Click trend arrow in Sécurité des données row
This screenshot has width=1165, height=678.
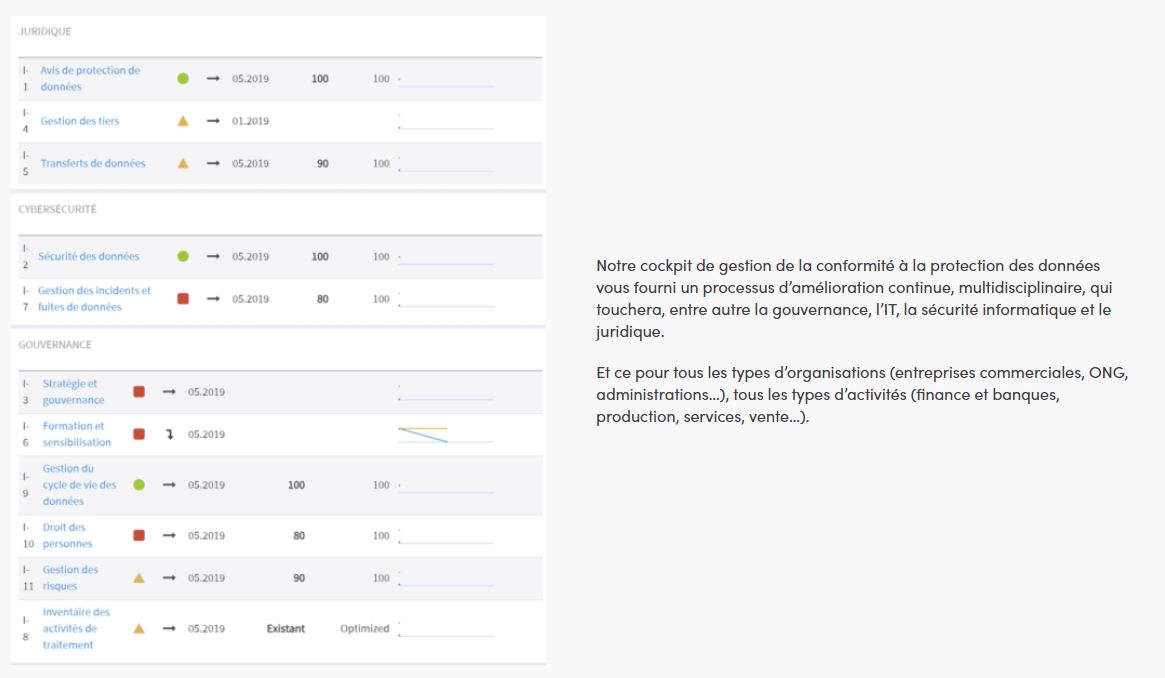(x=213, y=256)
